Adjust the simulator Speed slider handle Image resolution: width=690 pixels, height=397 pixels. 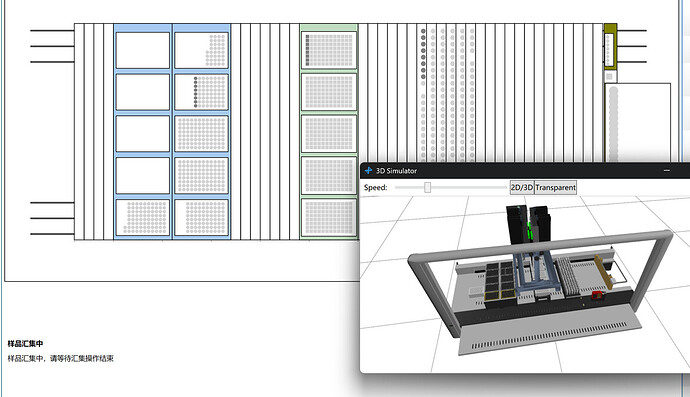[427, 187]
